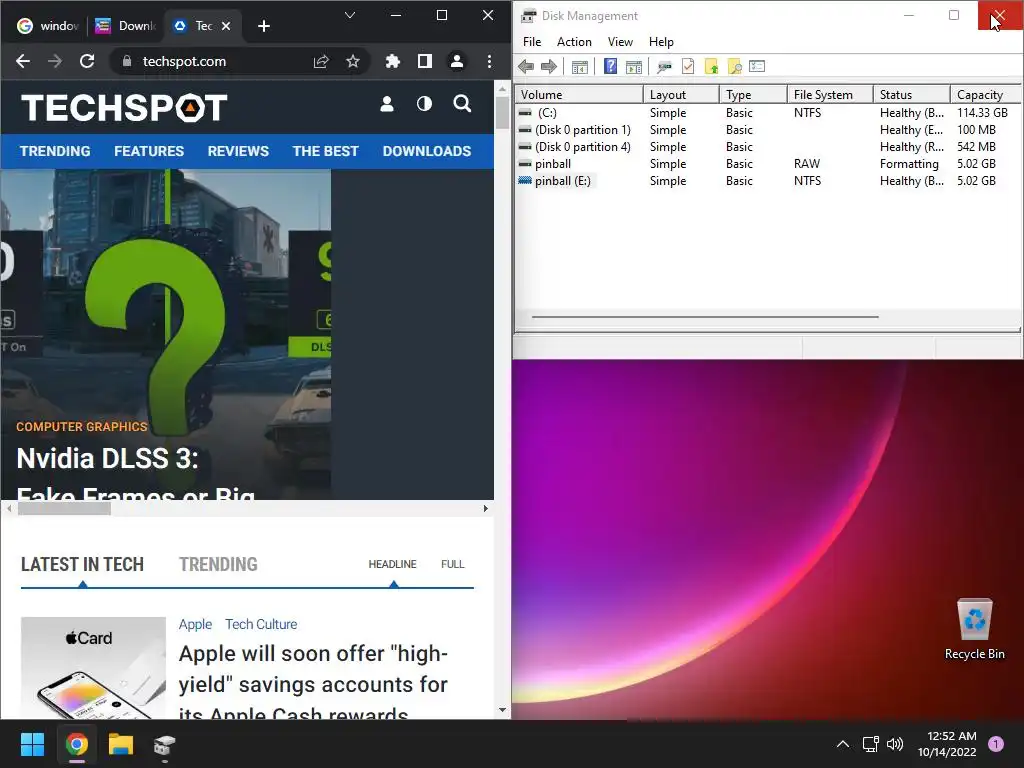Open Chrome Extensions puzzle icon
1024x768 pixels.
click(x=392, y=61)
